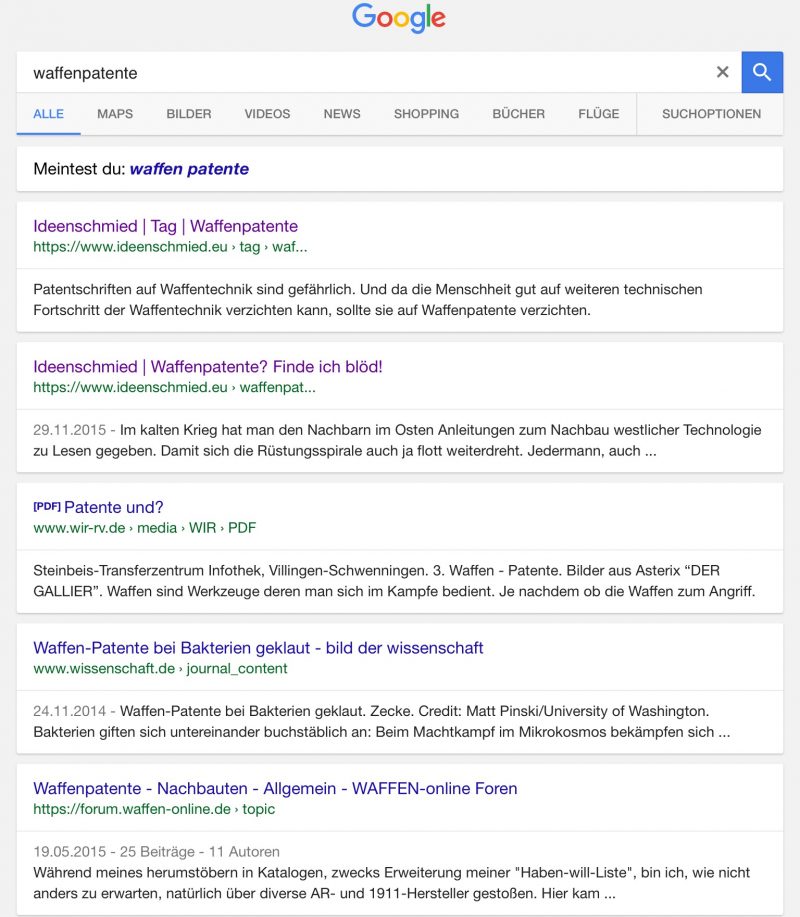This screenshot has height=917, width=800.
Task: Open 'Waffenpatente? Finde ich blöd!' result
Action: (208, 367)
